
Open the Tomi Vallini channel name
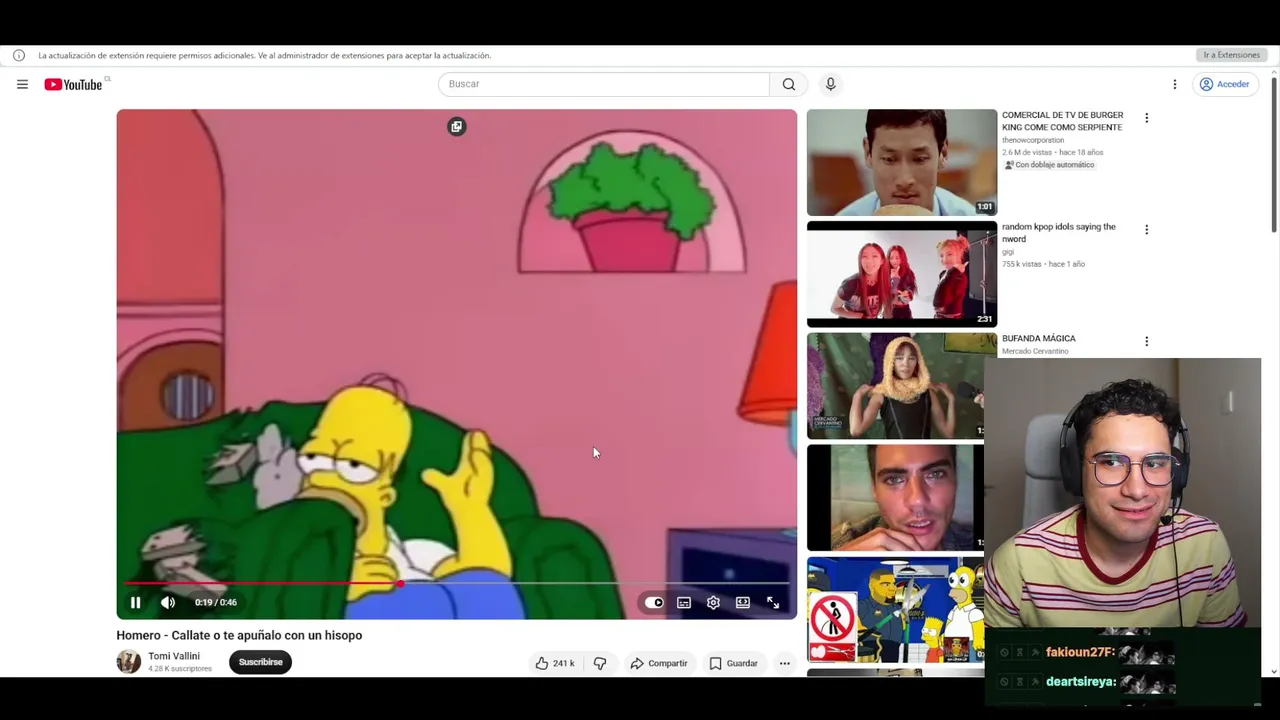pyautogui.click(x=174, y=656)
